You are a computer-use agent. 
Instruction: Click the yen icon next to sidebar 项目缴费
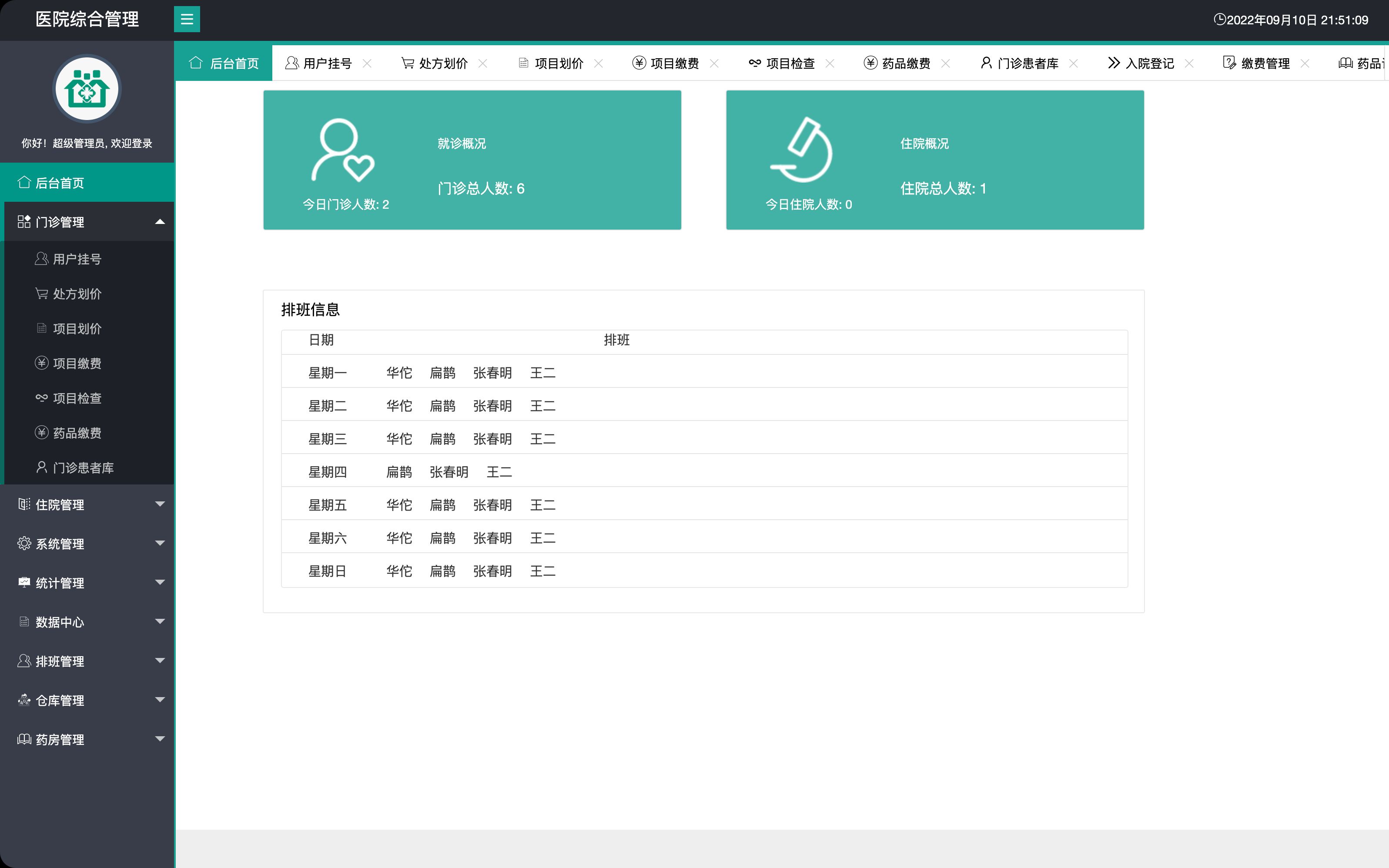click(41, 363)
